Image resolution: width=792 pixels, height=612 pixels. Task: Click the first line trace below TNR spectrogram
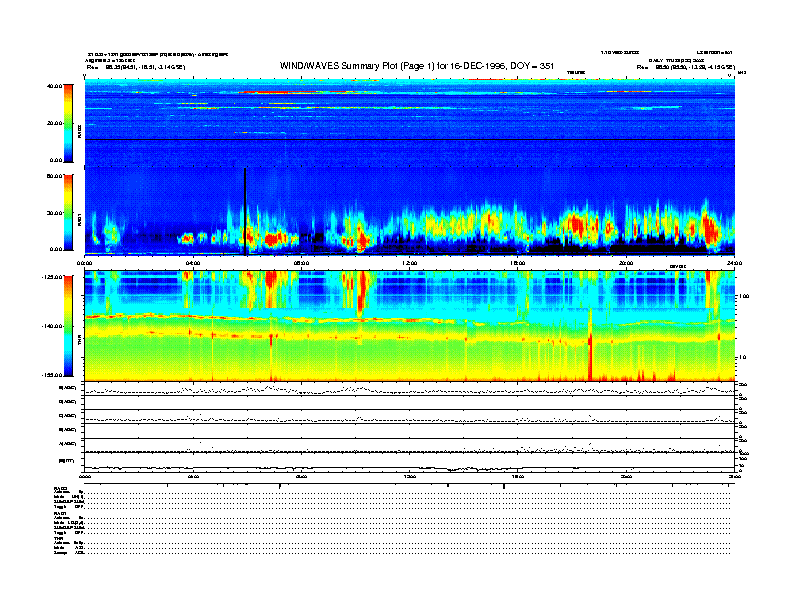coord(410,389)
